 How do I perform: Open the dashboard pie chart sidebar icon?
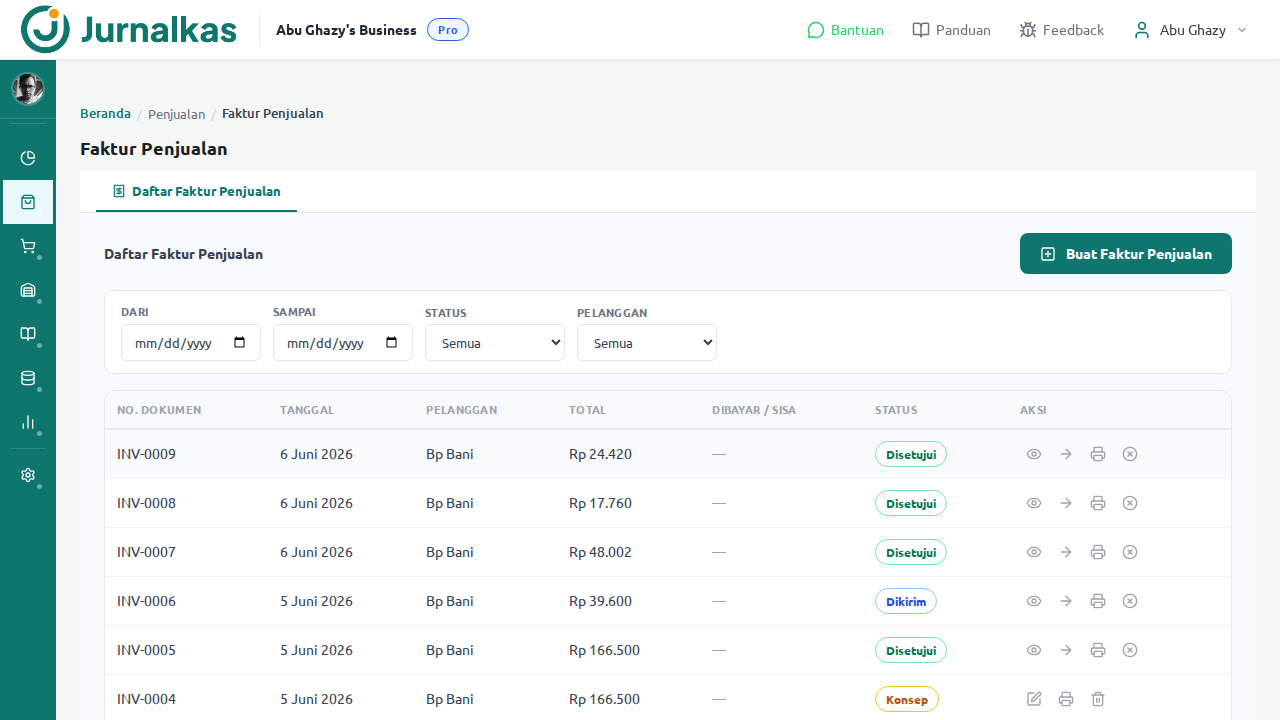(x=28, y=158)
